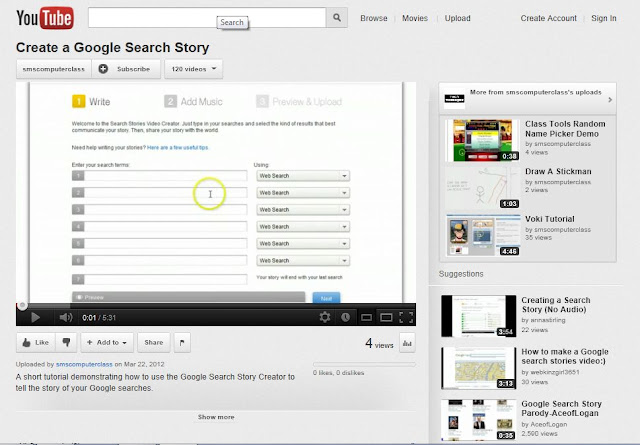The width and height of the screenshot is (640, 445).
Task: Open Voki Tutorial video thumbnail
Action: (x=482, y=235)
